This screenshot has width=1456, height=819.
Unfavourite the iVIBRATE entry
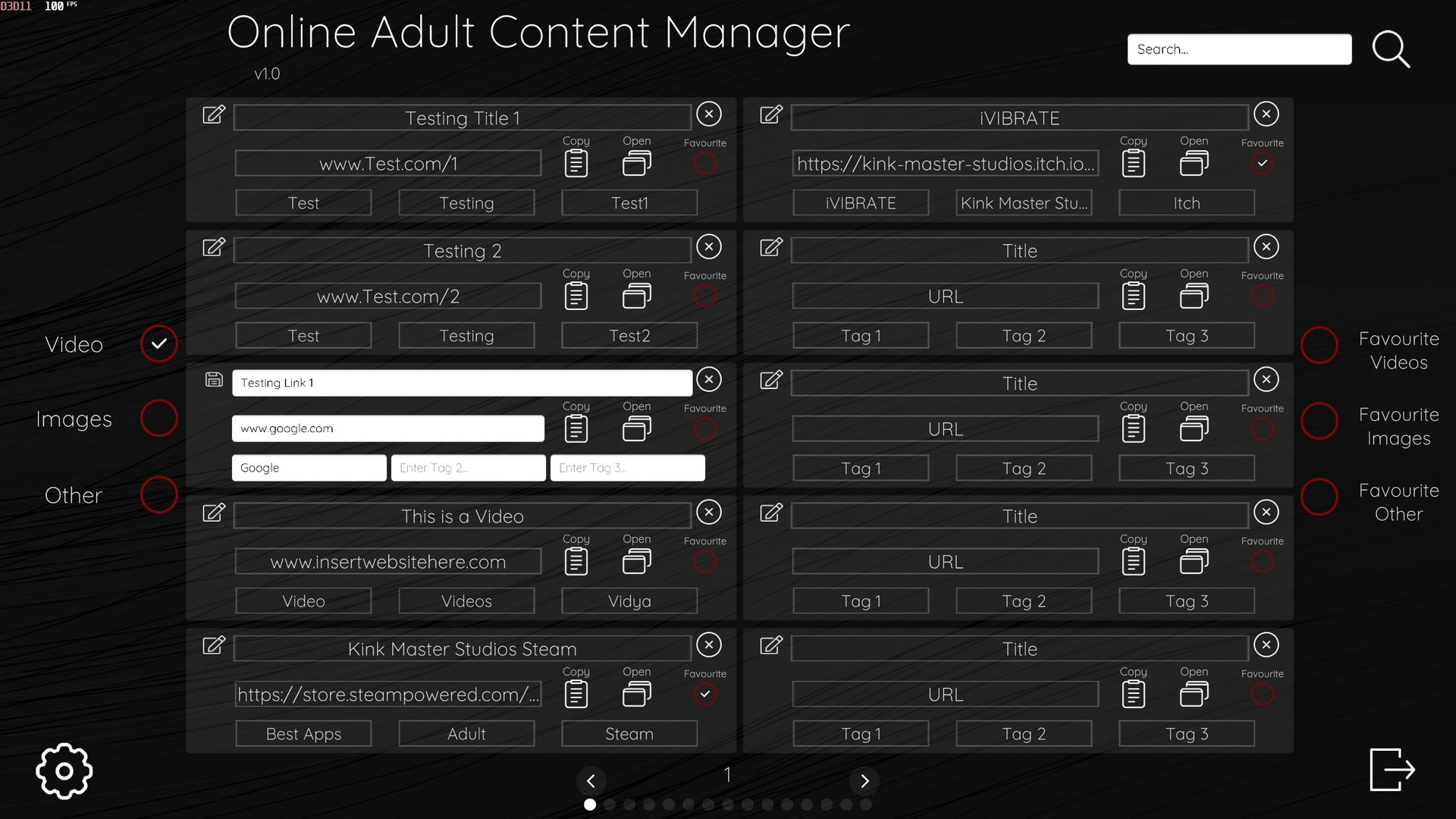click(x=1262, y=163)
